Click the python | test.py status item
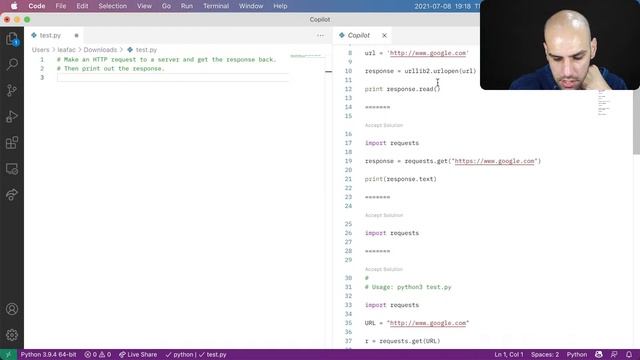The height and width of the screenshot is (360, 640). (196, 355)
